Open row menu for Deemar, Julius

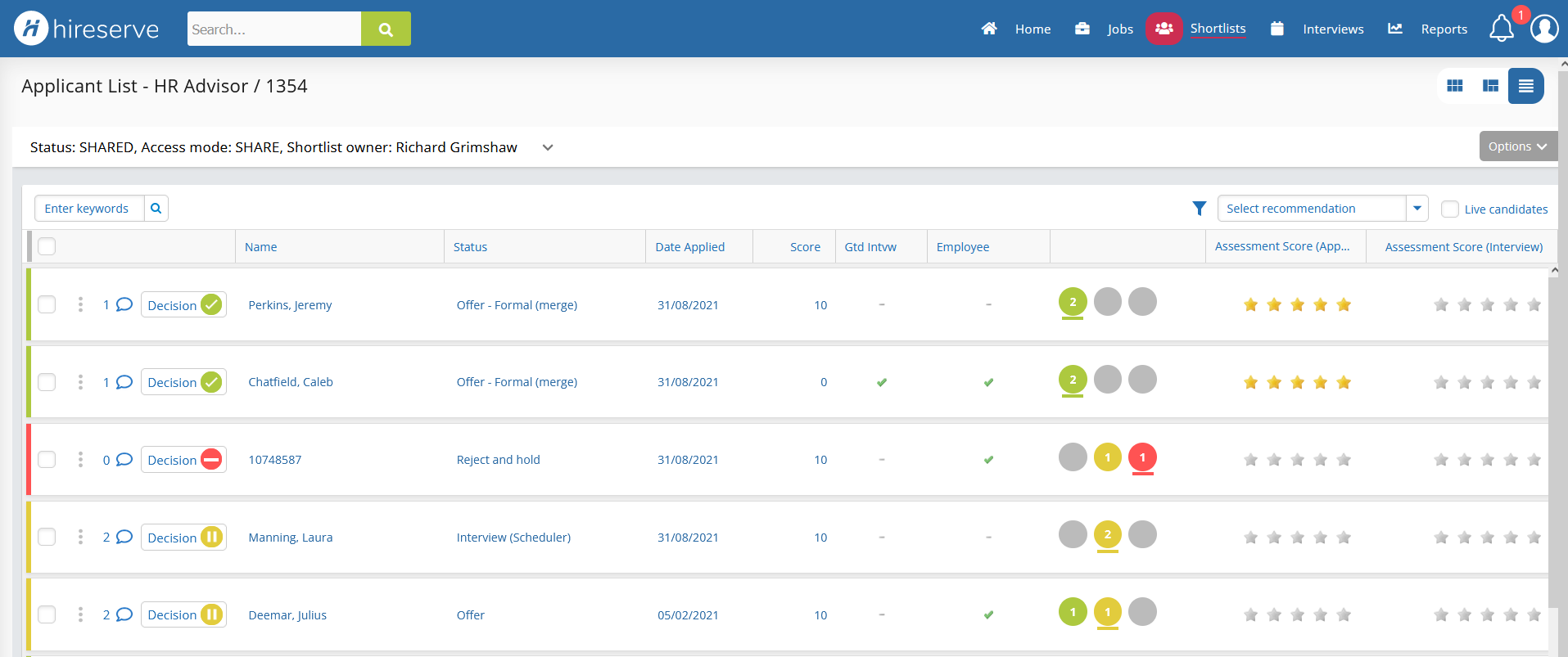tap(80, 614)
